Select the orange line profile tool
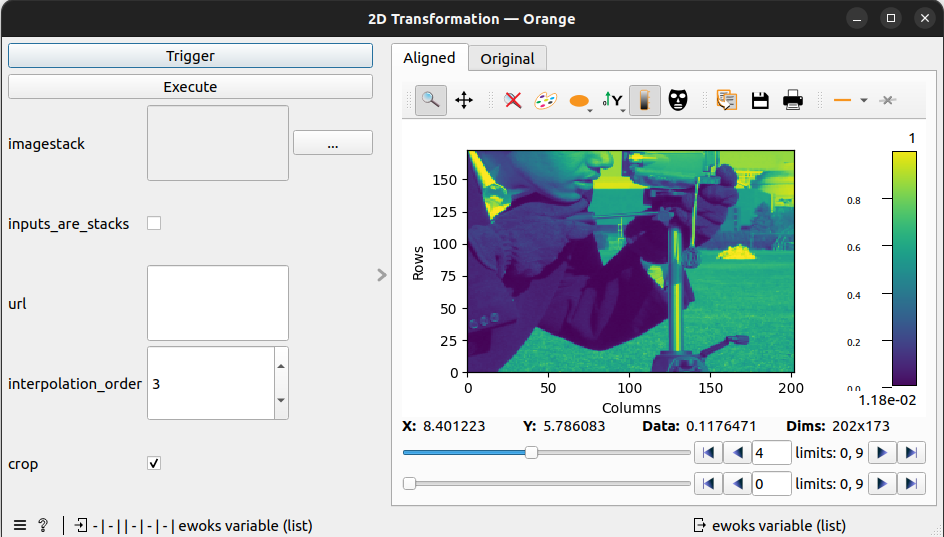This screenshot has width=944, height=537. click(842, 100)
